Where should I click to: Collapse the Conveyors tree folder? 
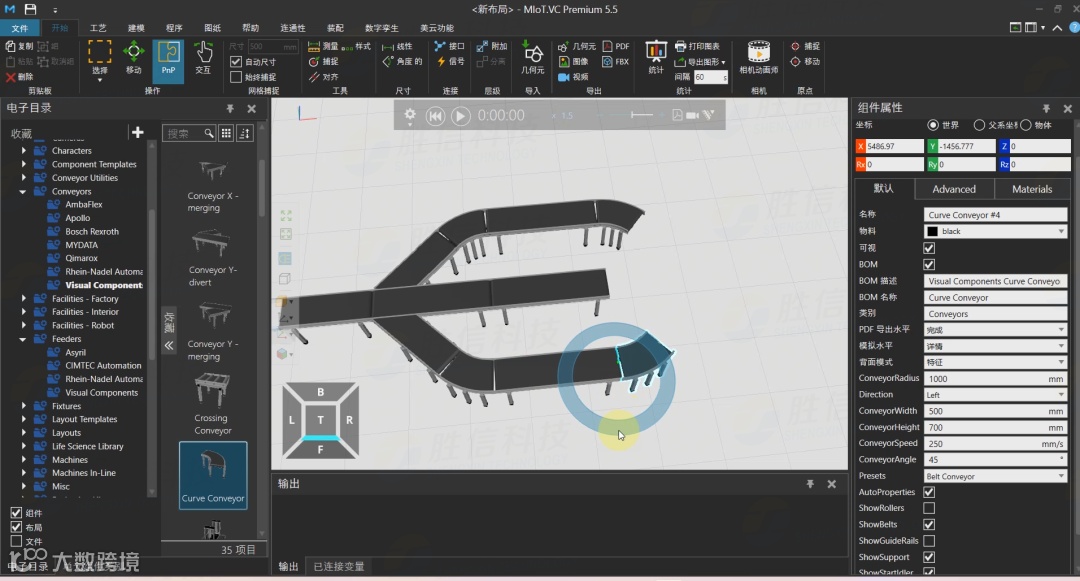point(23,191)
